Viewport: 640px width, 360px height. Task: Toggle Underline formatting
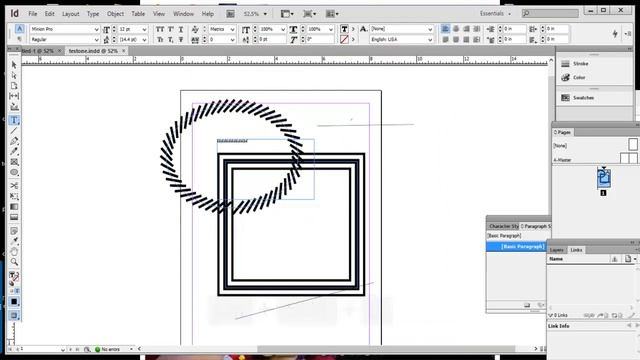[181, 29]
